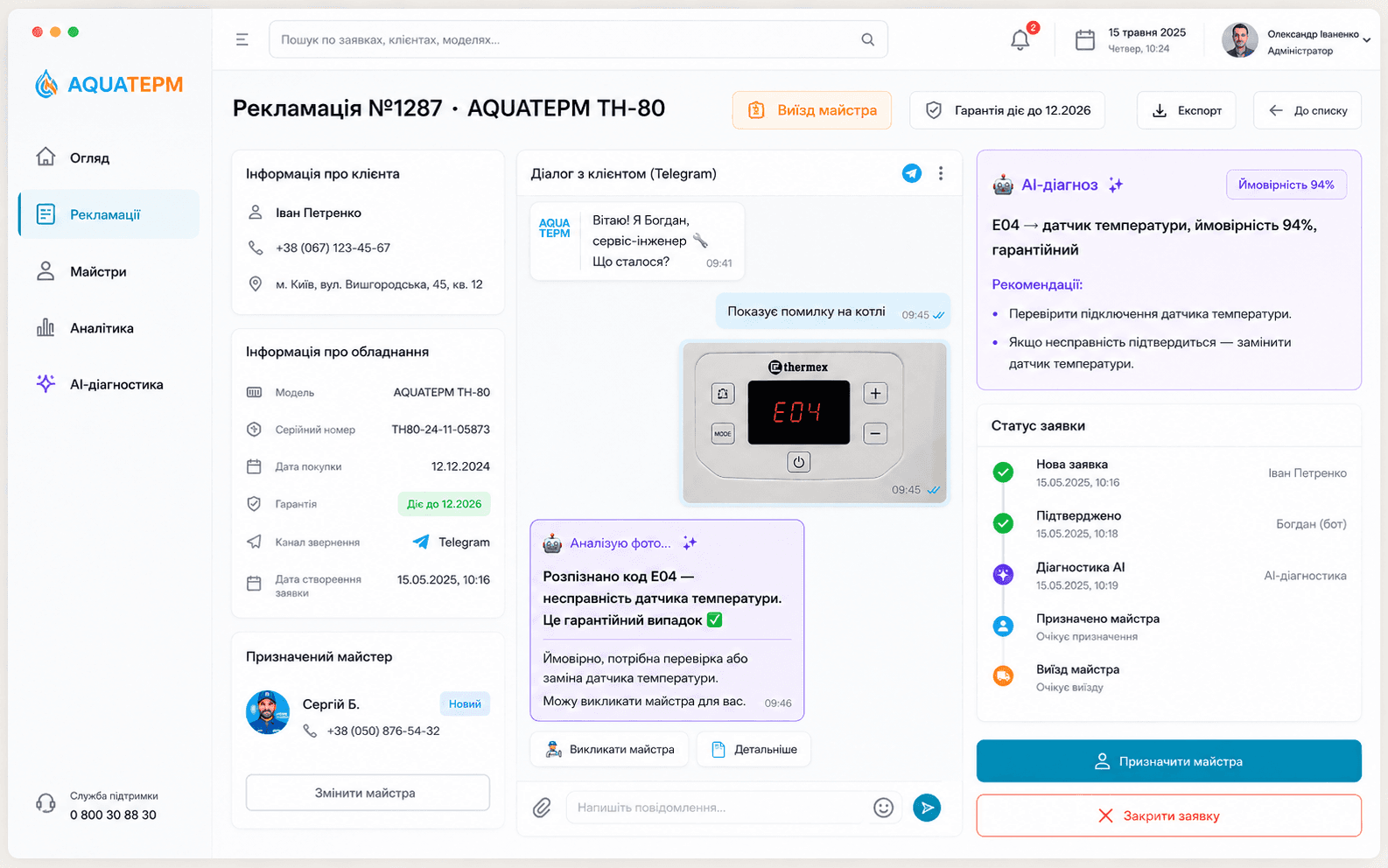Click phone number +38 (050) 876-54-32
Viewport: 1388px width, 868px height.
tap(383, 731)
